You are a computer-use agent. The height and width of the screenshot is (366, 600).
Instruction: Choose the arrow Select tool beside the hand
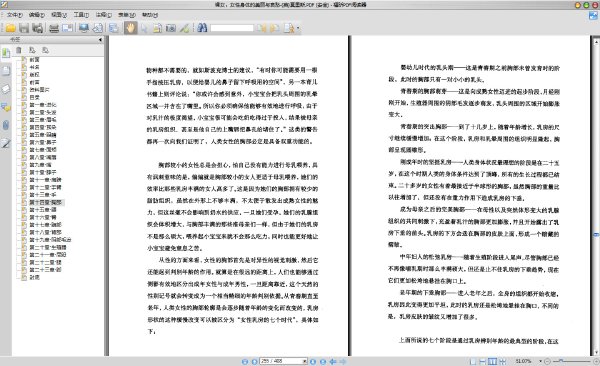click(144, 28)
